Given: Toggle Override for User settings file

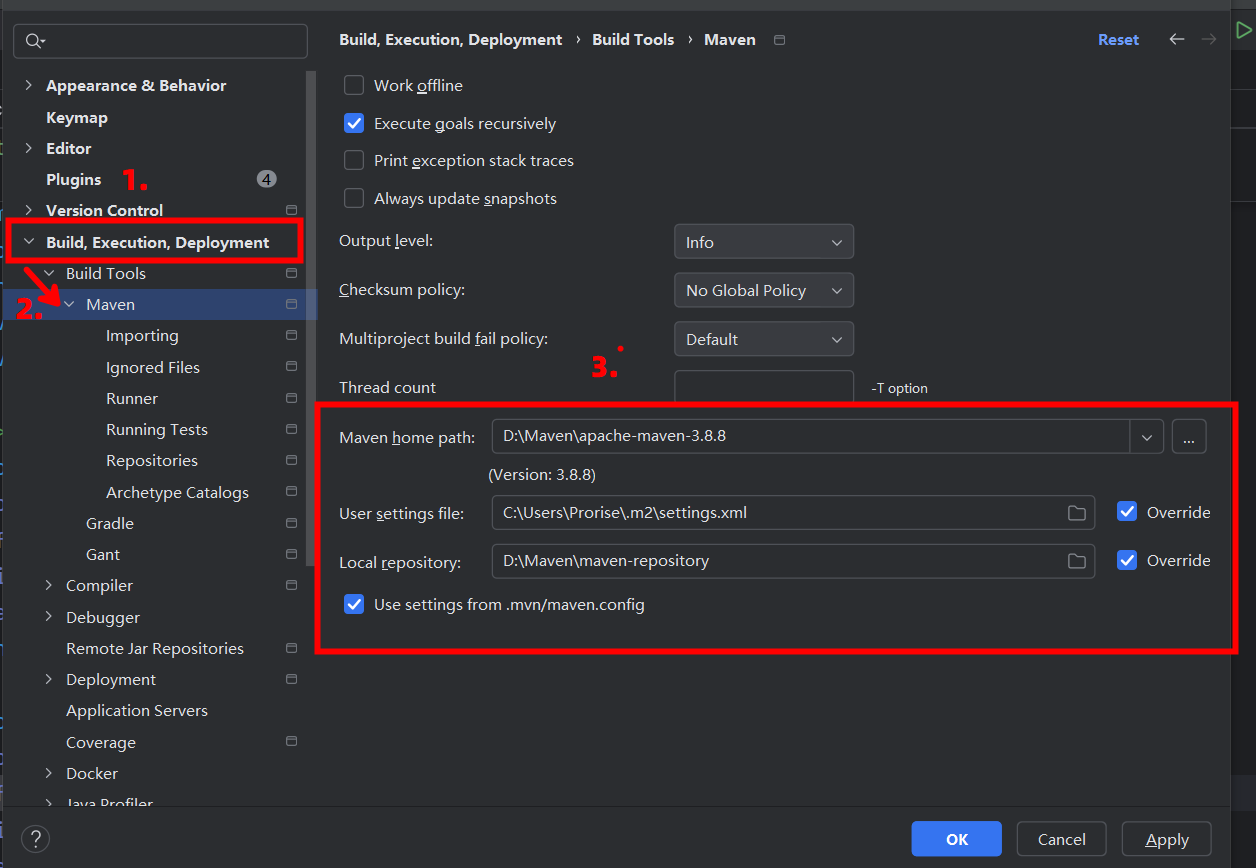Looking at the screenshot, I should tap(1127, 512).
